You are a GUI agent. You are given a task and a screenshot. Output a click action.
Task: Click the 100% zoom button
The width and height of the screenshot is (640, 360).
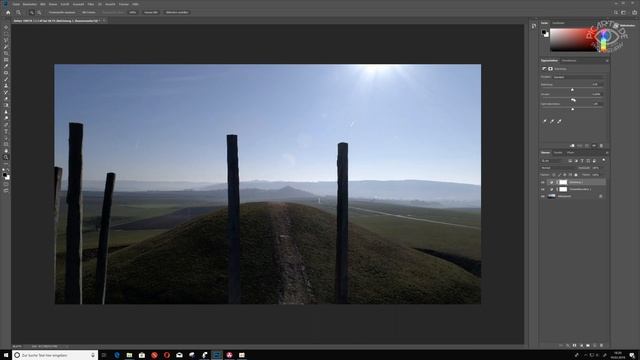[133, 13]
